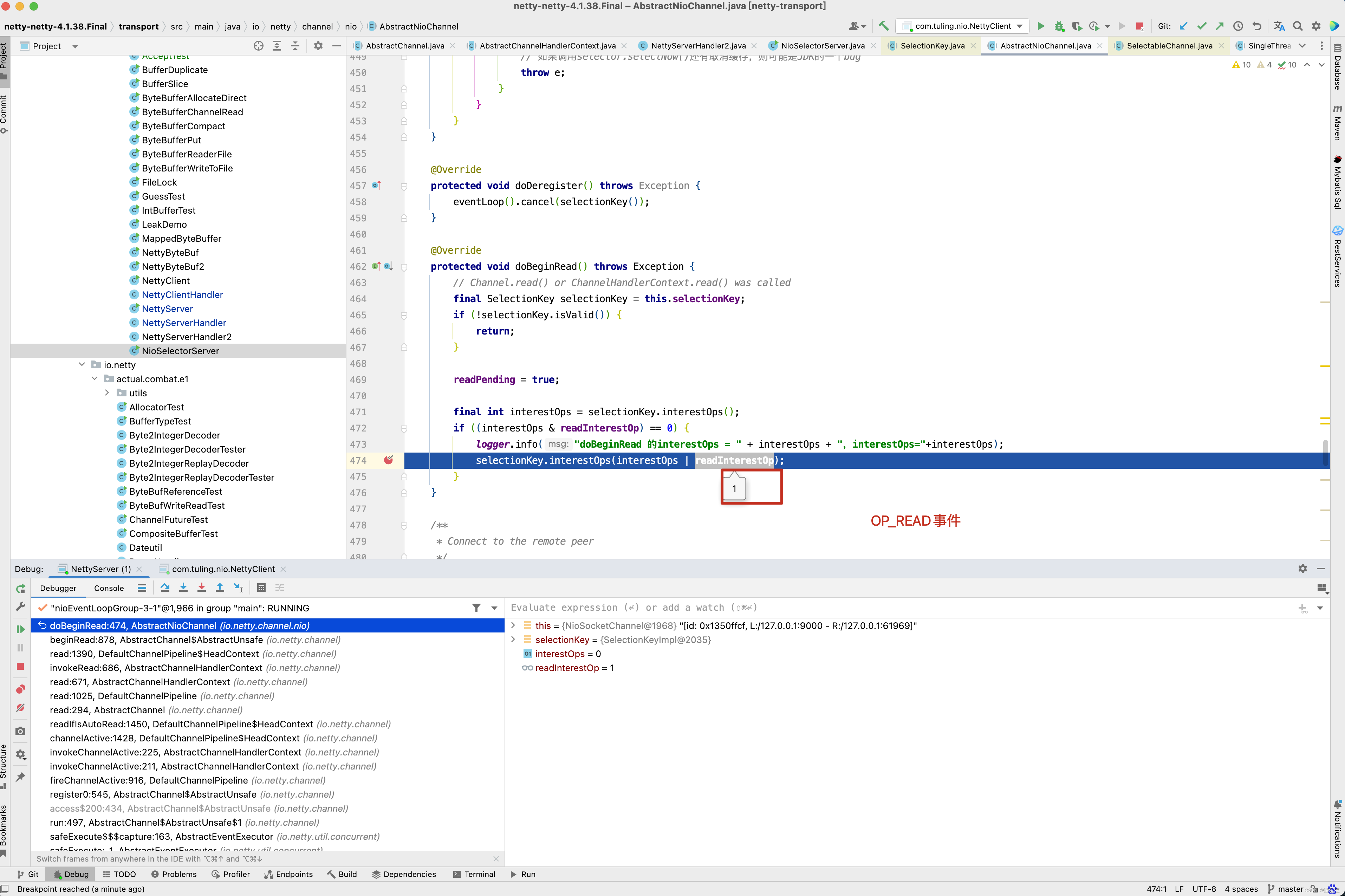Stop the debug session with red square
This screenshot has width=1345, height=896.
(x=21, y=666)
